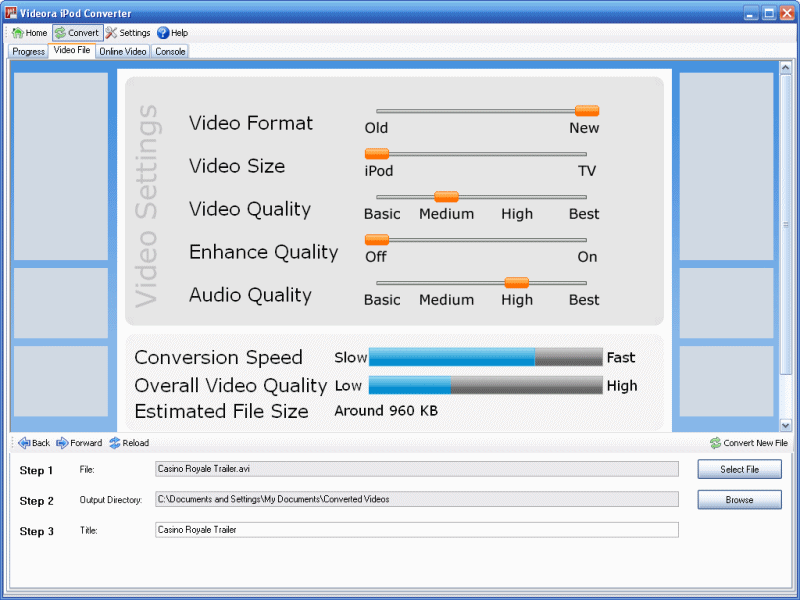Click the Conversion Speed progress bar

tap(485, 357)
